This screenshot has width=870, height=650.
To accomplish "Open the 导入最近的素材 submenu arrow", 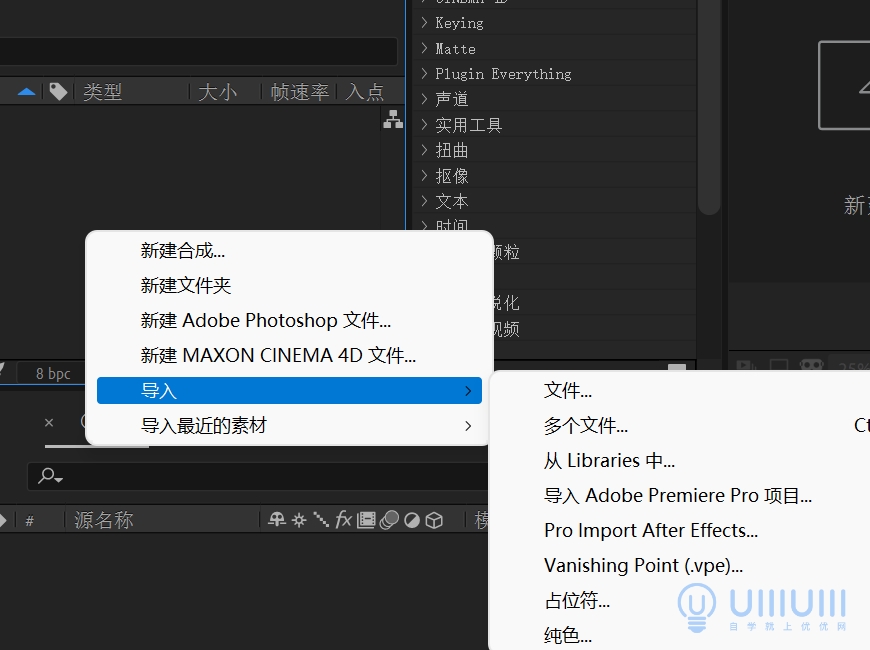I will (468, 426).
